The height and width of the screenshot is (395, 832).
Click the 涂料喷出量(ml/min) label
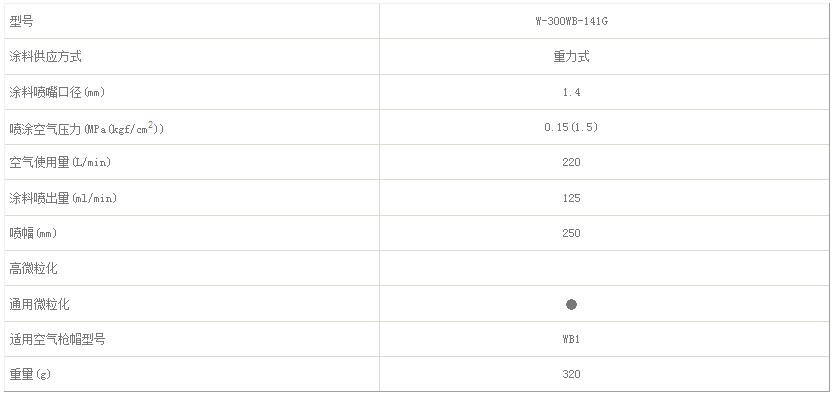pyautogui.click(x=63, y=198)
